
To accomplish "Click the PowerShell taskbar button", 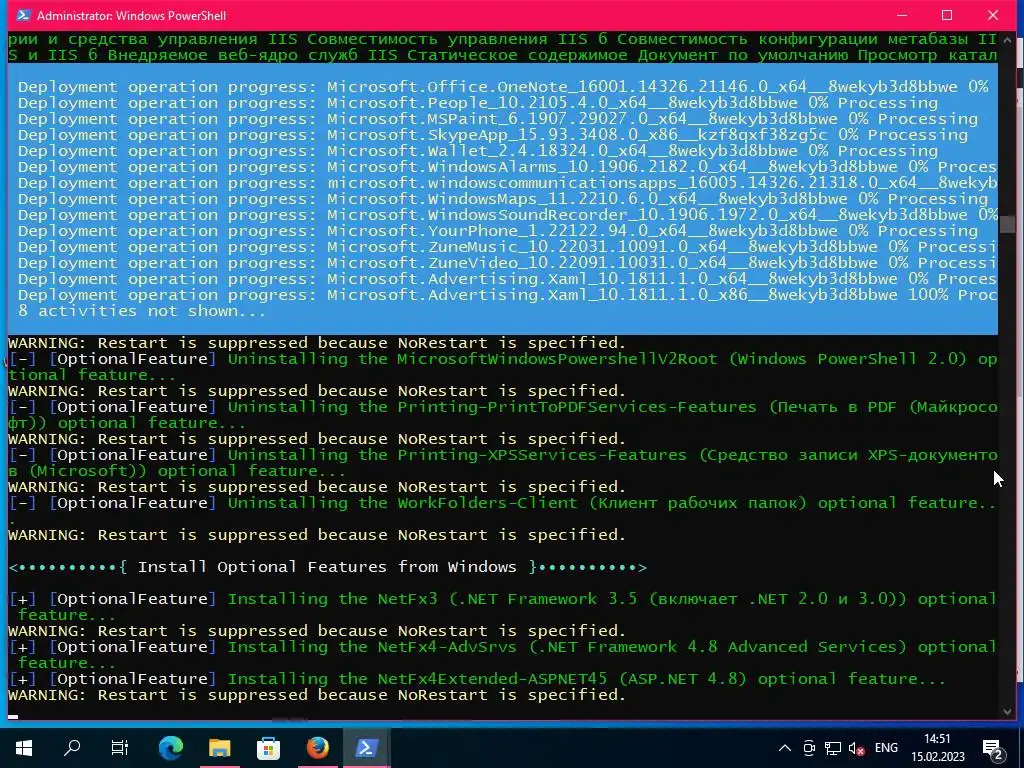I will click(366, 748).
